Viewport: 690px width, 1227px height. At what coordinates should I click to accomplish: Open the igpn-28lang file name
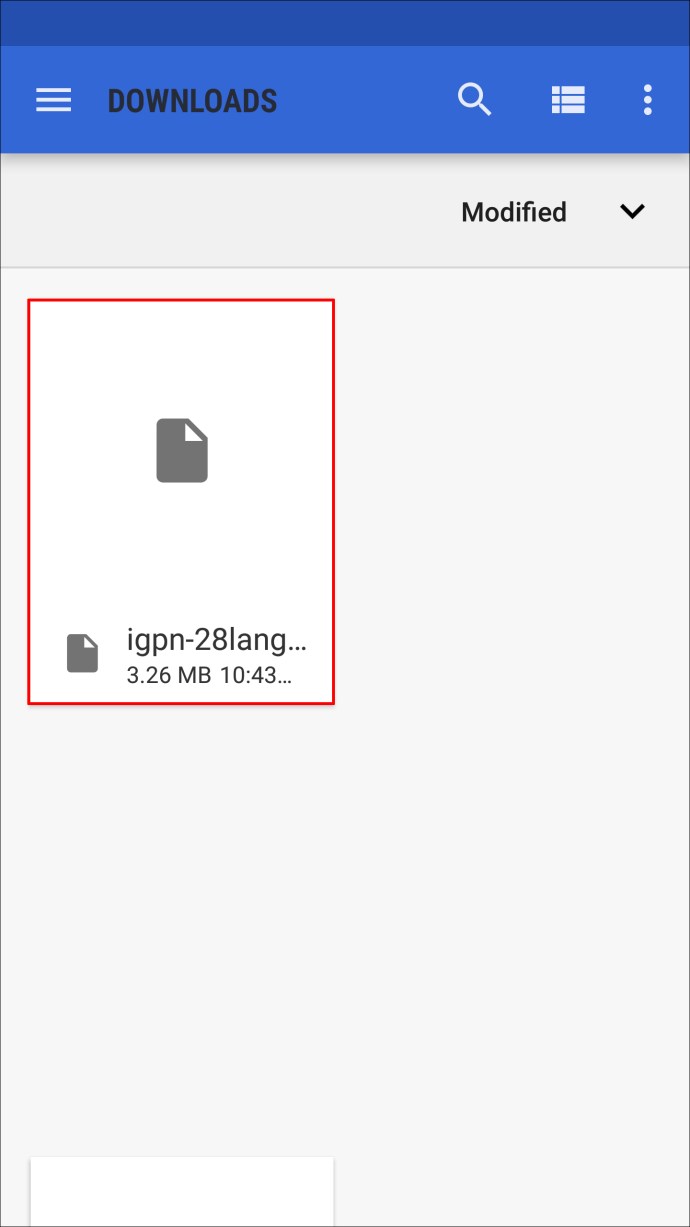point(217,640)
